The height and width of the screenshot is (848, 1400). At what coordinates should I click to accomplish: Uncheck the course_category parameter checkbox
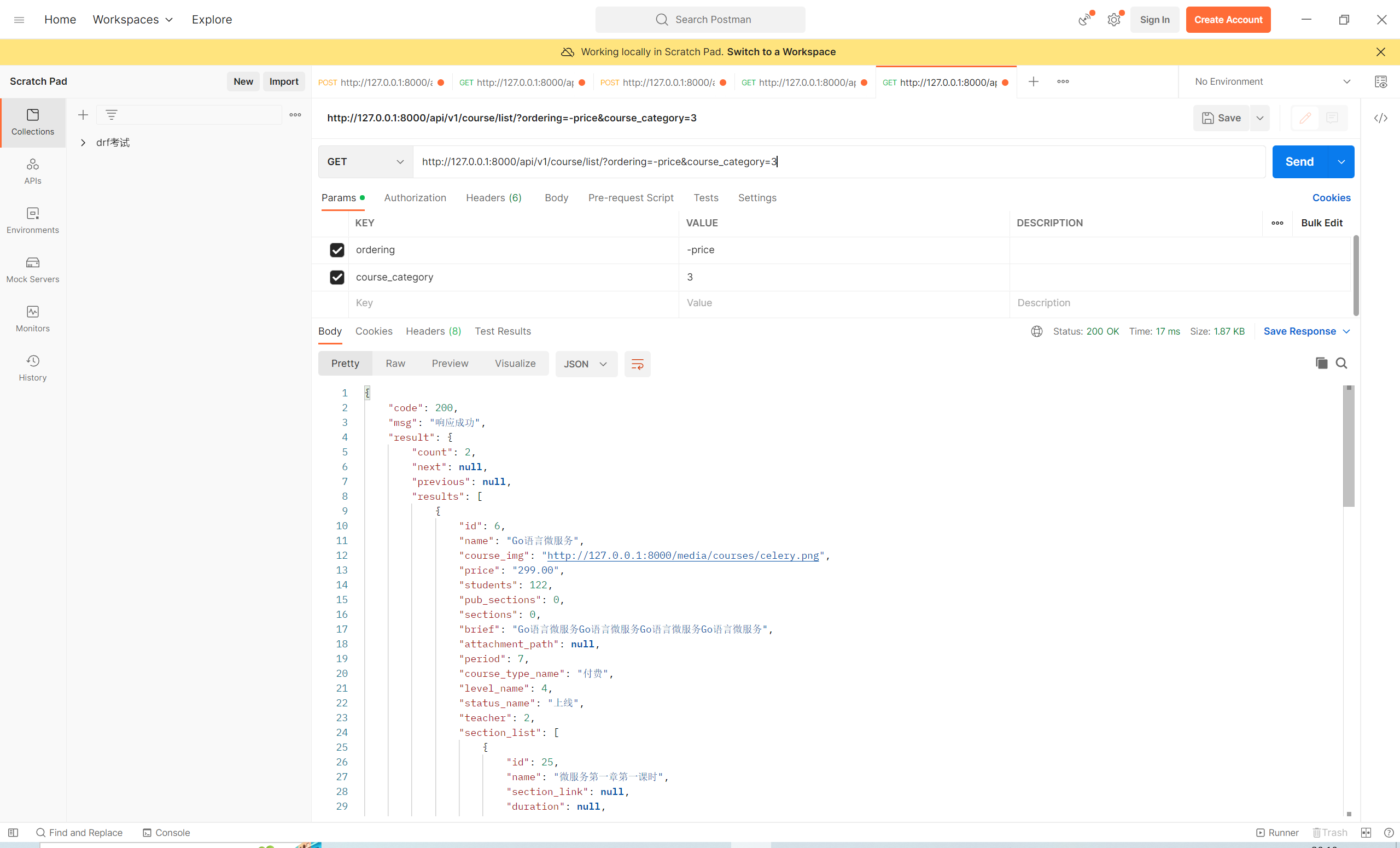coord(337,277)
